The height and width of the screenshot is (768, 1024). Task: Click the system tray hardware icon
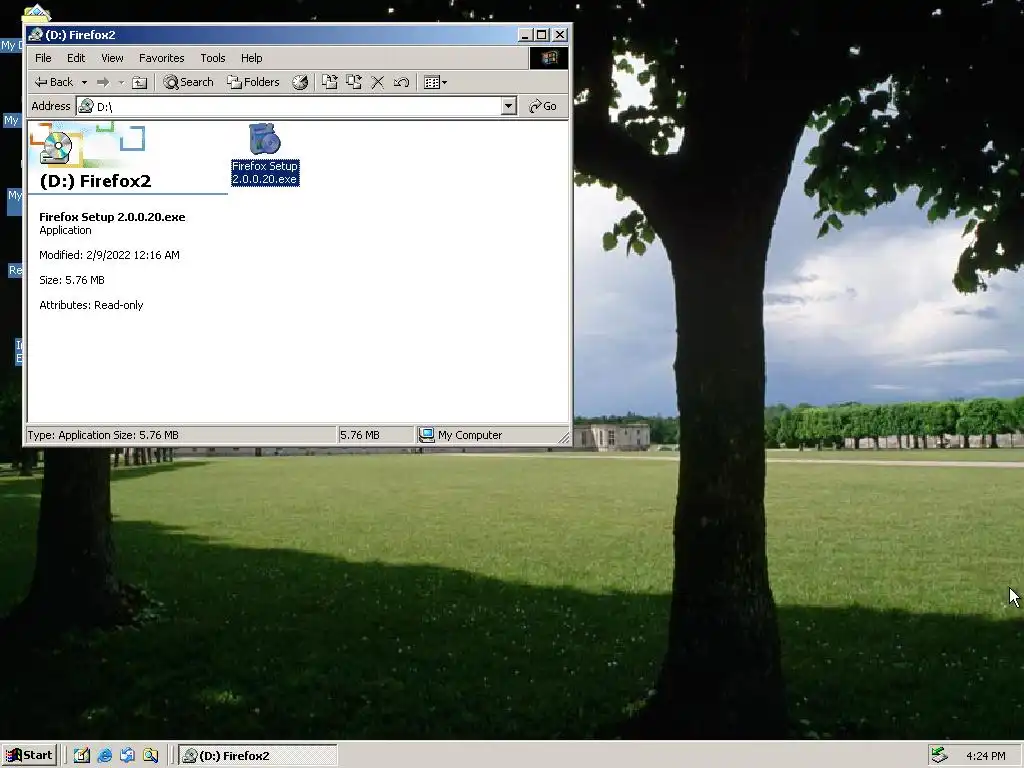[x=939, y=755]
